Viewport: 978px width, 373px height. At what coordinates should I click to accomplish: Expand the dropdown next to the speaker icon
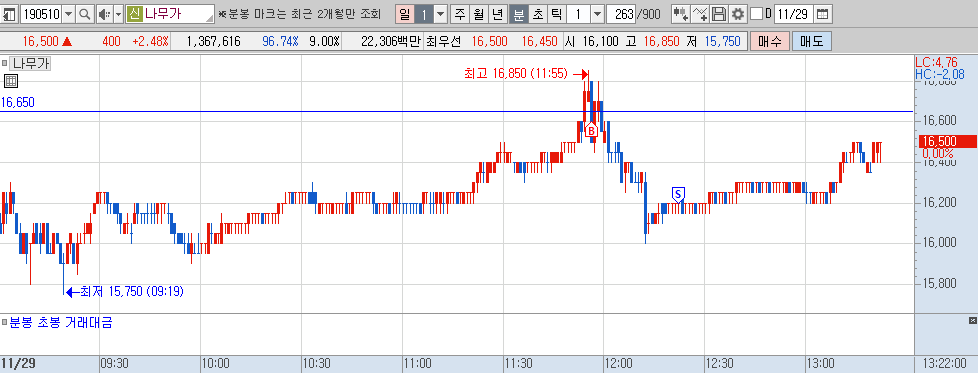(x=119, y=14)
